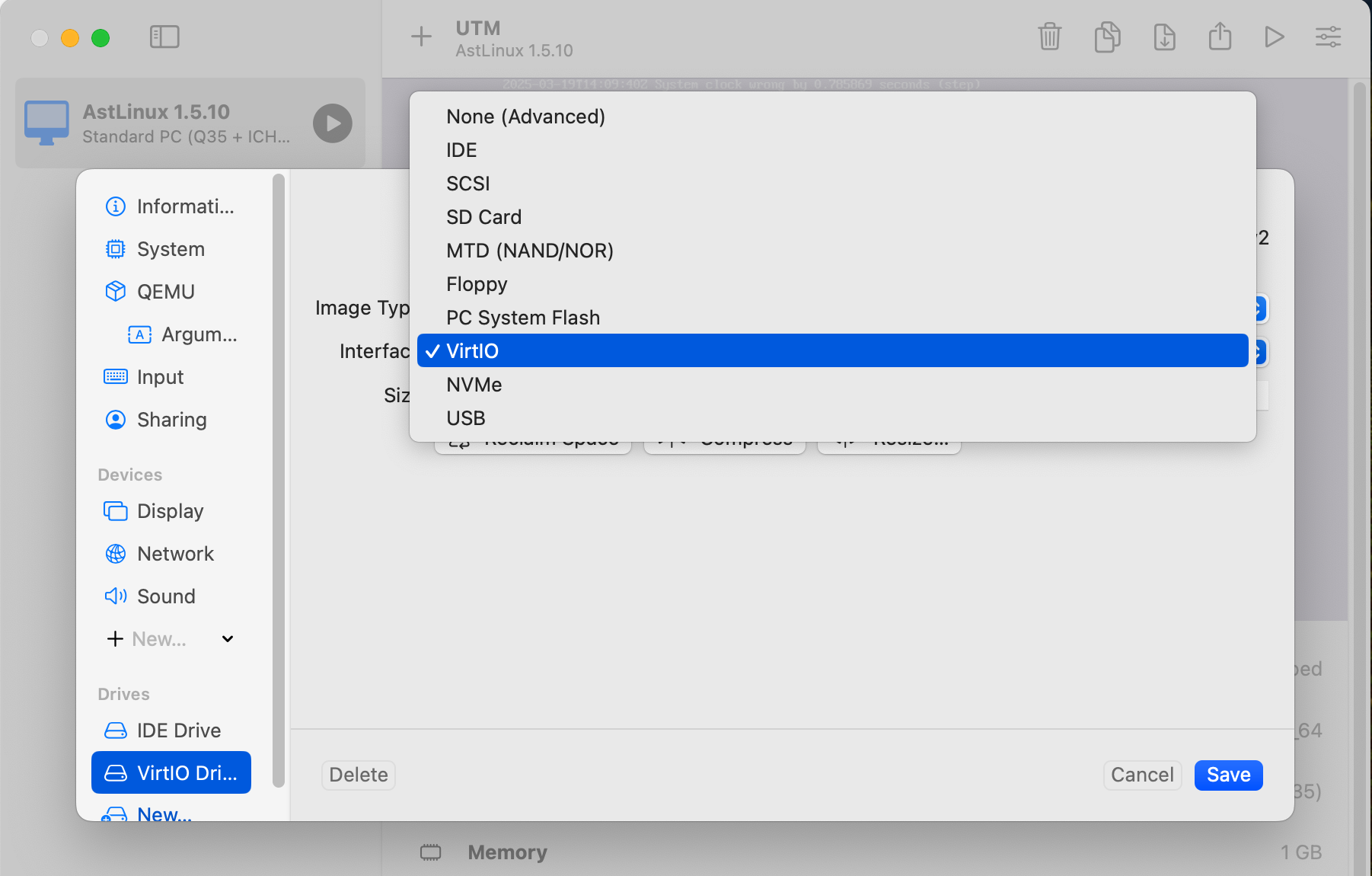Open the QEMU settings section
The height and width of the screenshot is (876, 1372).
pyautogui.click(x=171, y=292)
